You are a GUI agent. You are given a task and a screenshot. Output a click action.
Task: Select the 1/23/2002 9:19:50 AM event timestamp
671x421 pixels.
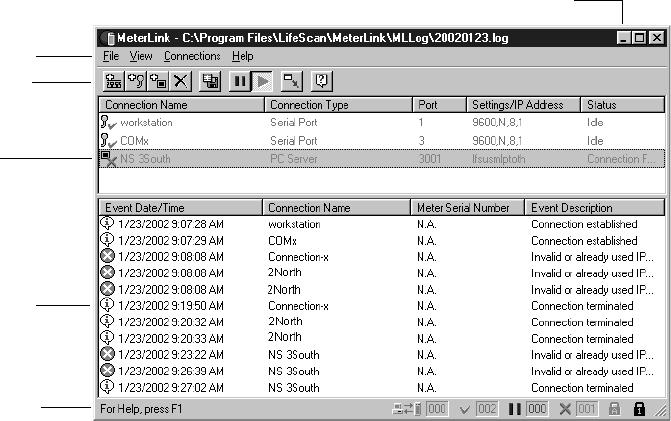click(x=171, y=306)
